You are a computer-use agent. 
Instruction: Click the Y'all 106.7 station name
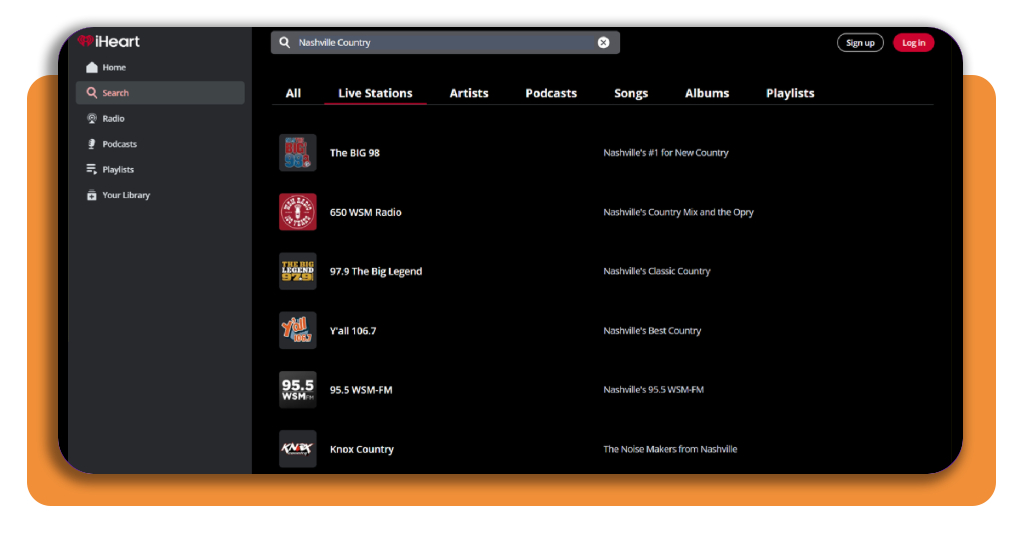(x=353, y=330)
